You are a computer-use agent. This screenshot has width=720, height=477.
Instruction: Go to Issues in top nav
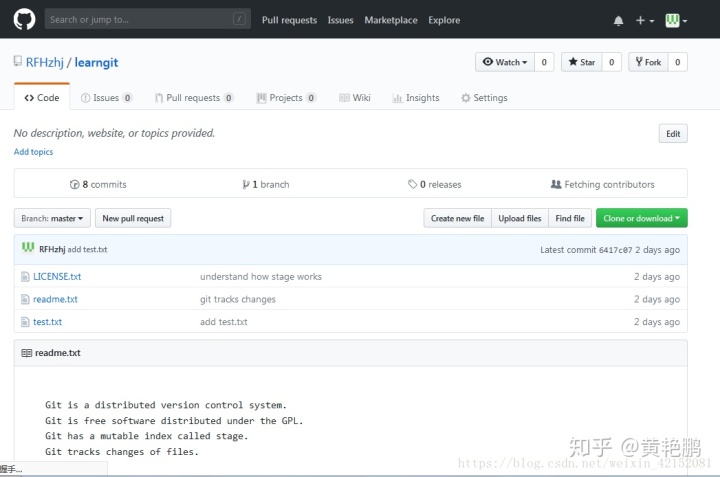(x=340, y=20)
